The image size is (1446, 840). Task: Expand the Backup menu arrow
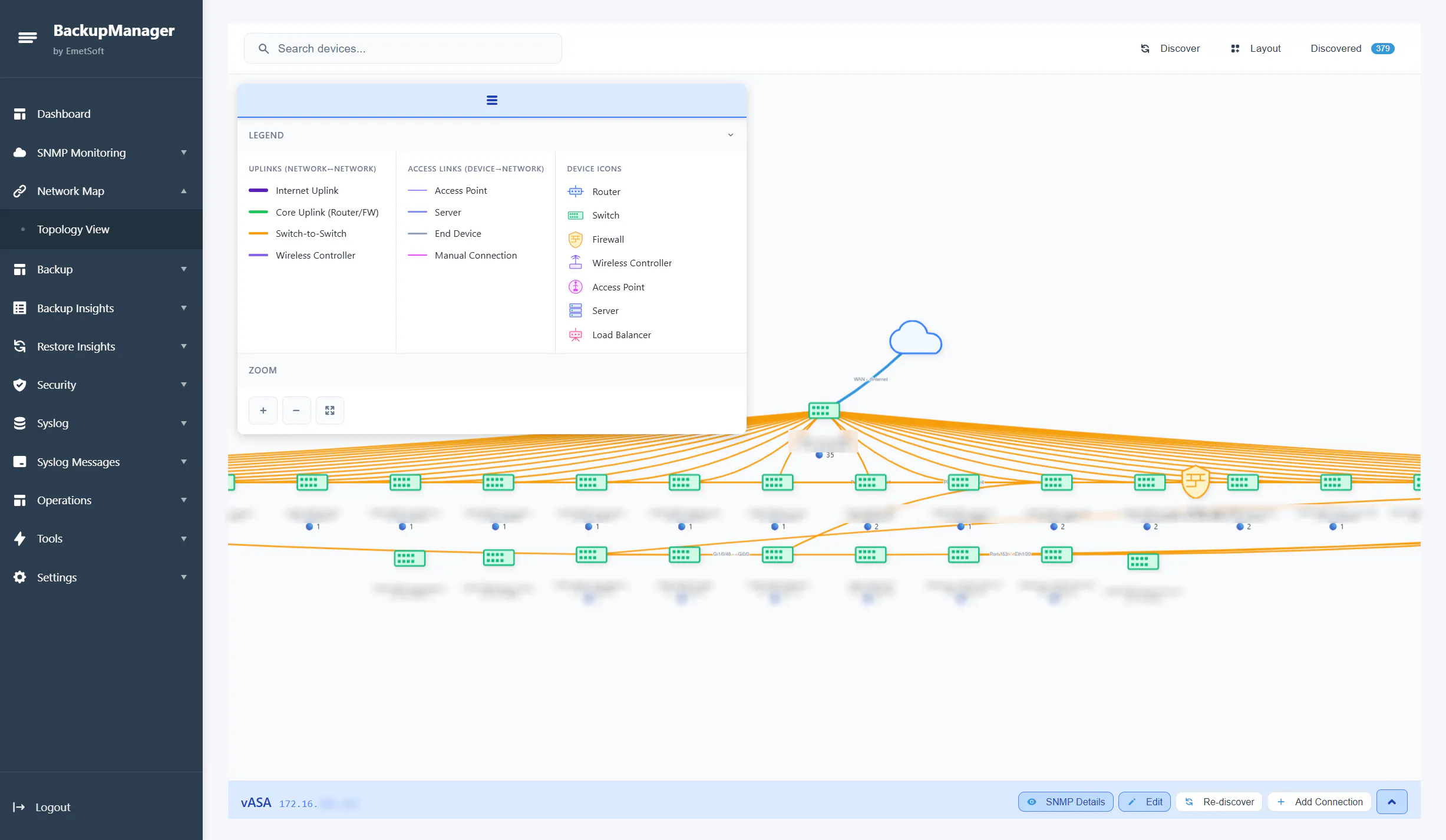coord(184,269)
